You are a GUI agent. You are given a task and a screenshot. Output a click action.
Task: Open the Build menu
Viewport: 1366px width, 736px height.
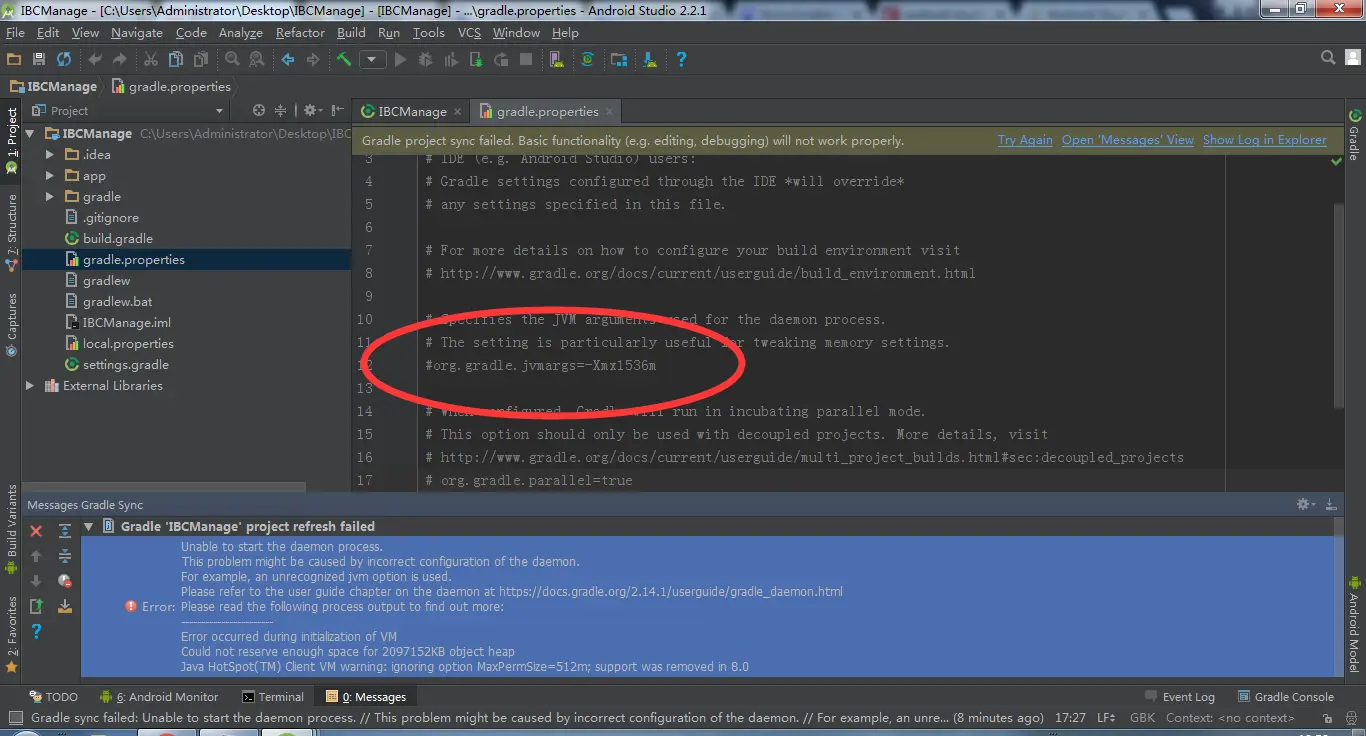click(351, 33)
